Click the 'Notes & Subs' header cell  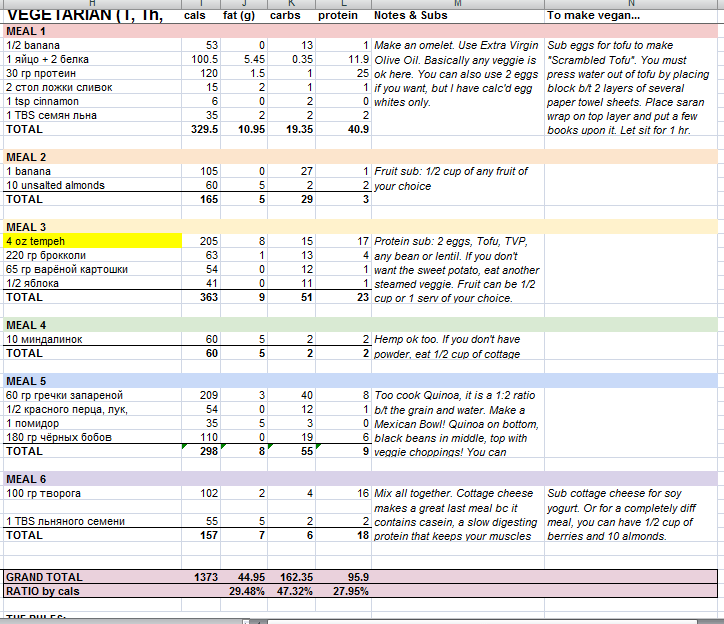[x=458, y=16]
